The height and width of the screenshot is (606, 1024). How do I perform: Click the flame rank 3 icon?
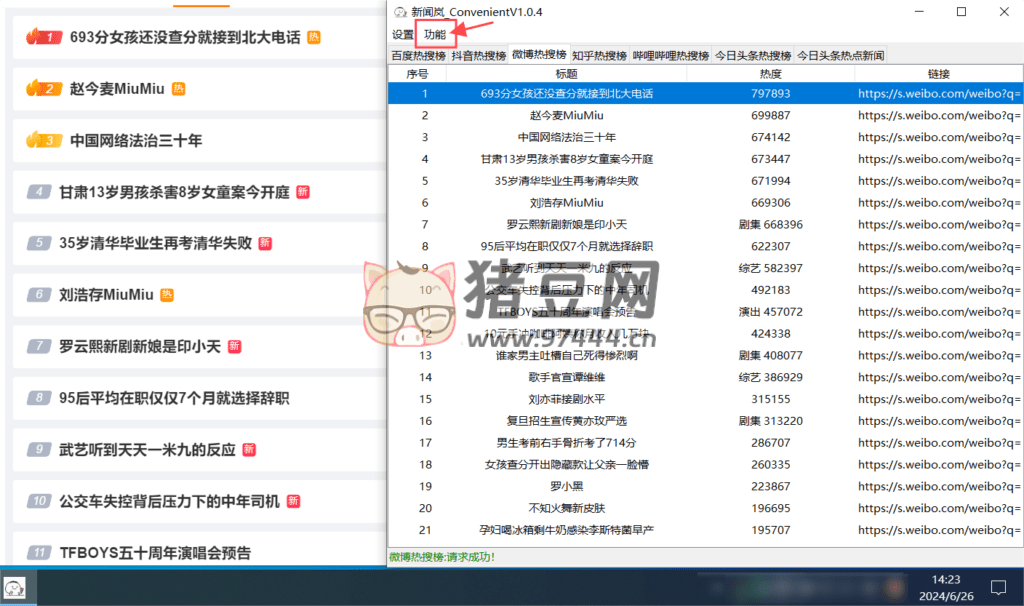point(41,140)
